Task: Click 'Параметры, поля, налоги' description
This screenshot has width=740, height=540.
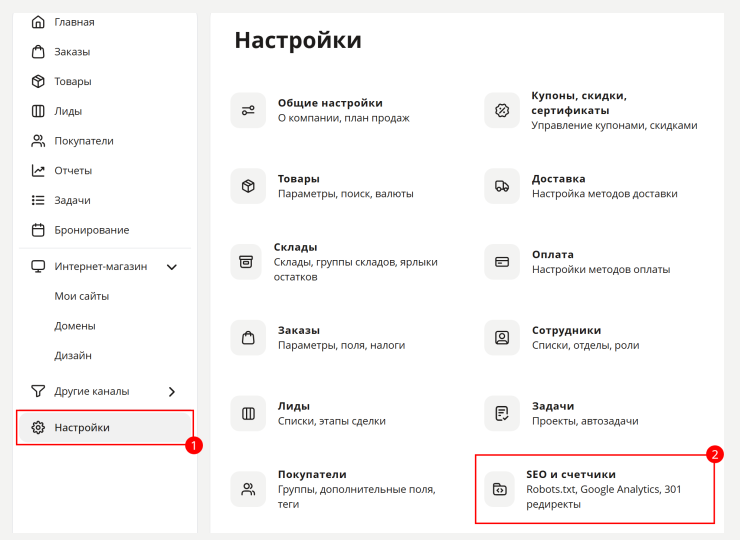Action: click(341, 345)
